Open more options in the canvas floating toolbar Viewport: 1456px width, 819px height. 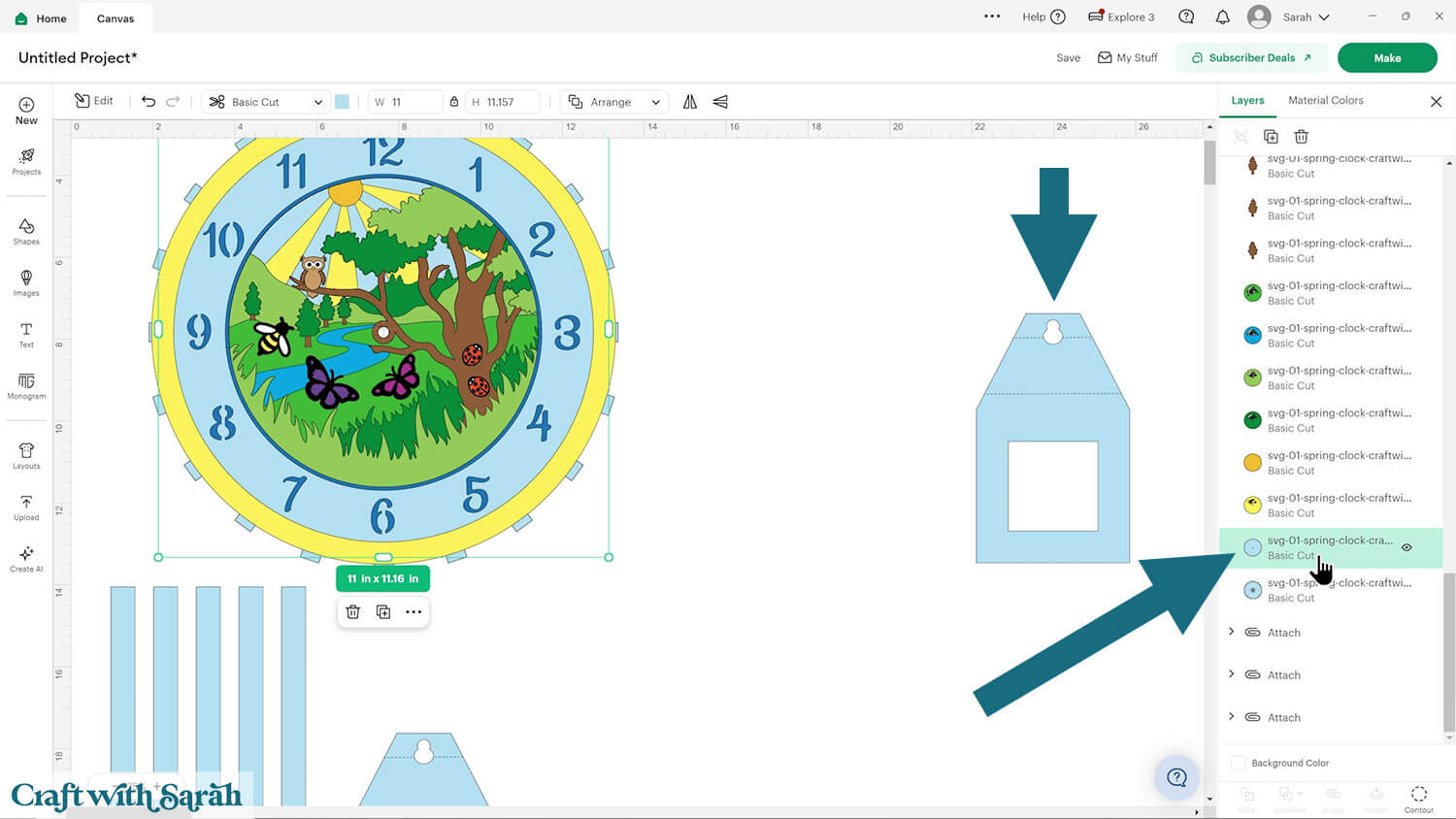point(414,612)
